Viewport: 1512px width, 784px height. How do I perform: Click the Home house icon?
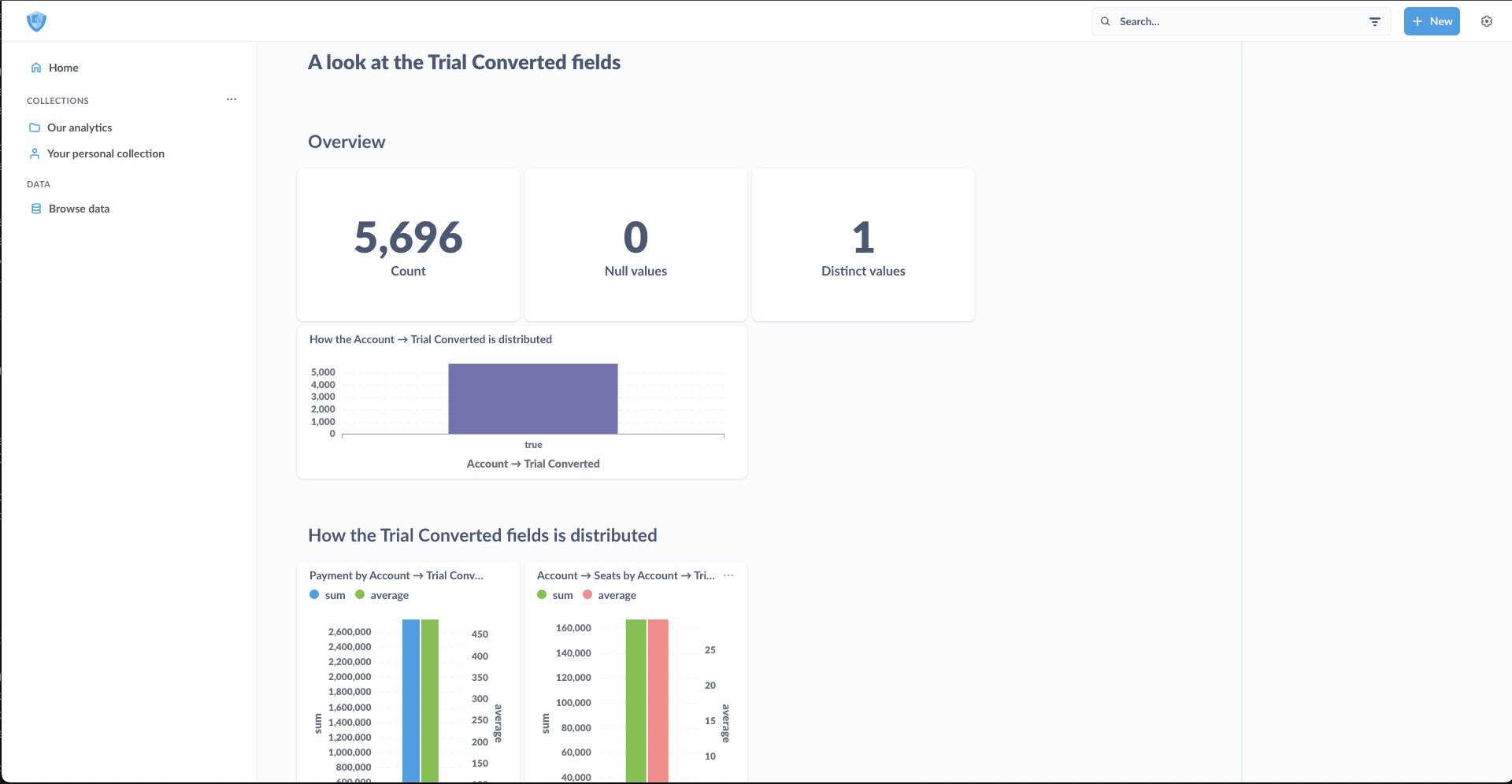(36, 68)
